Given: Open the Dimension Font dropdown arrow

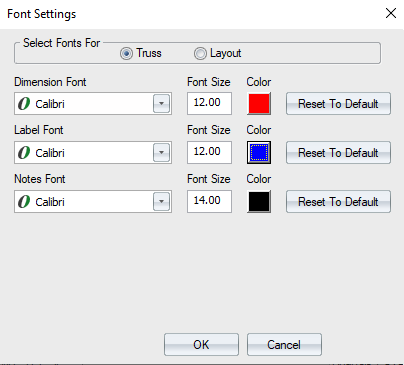Looking at the screenshot, I should pos(161,104).
